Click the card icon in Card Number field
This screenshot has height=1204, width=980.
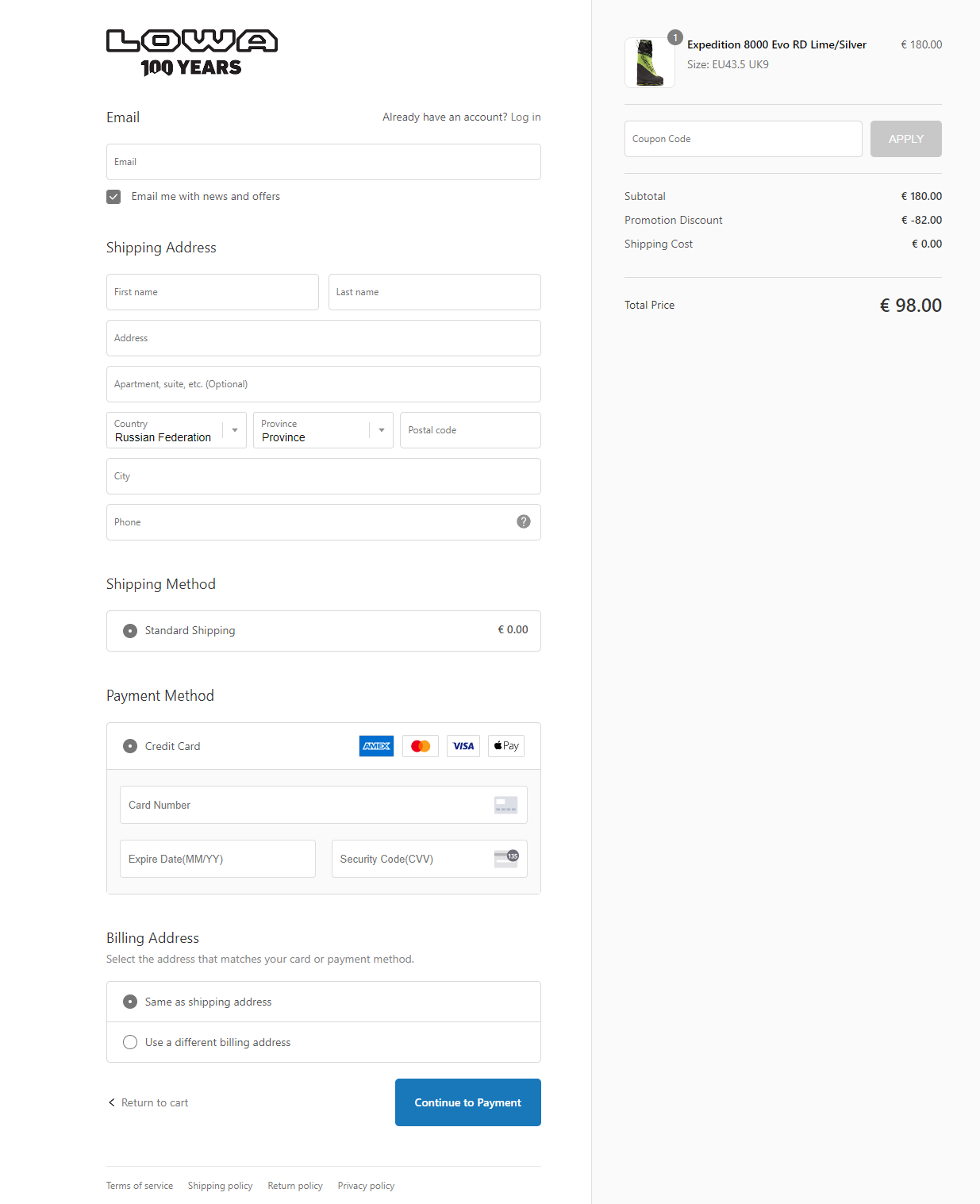505,805
